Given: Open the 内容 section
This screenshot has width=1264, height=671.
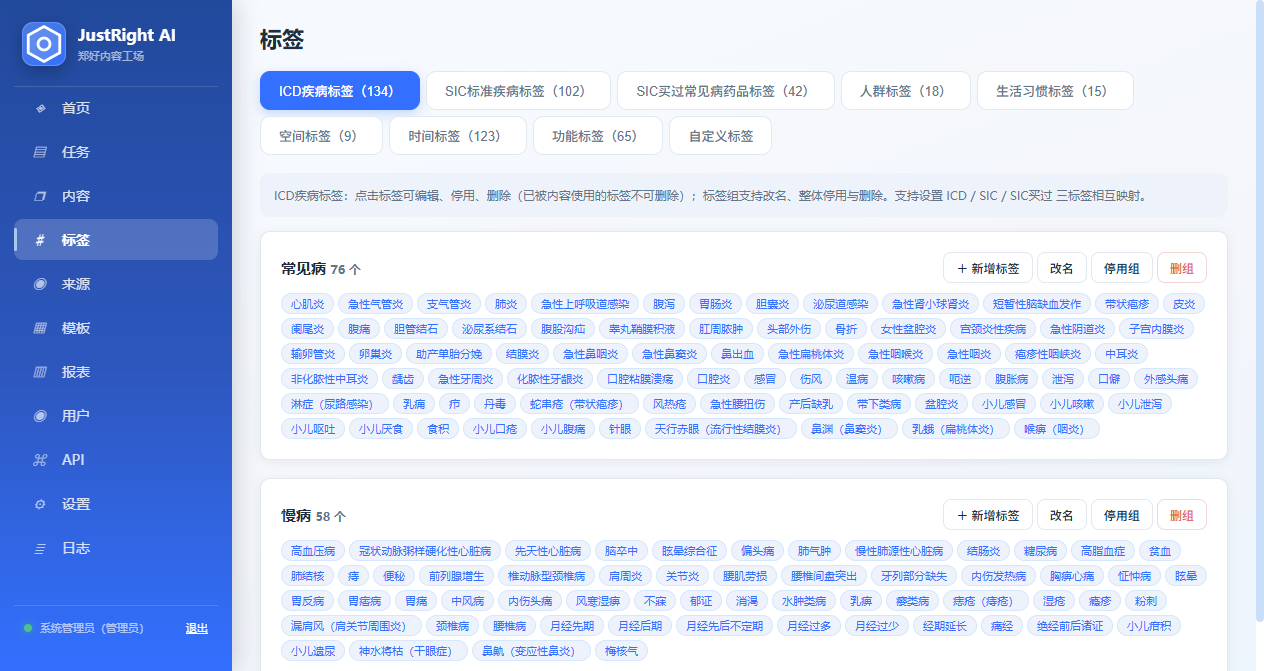Looking at the screenshot, I should point(116,196).
